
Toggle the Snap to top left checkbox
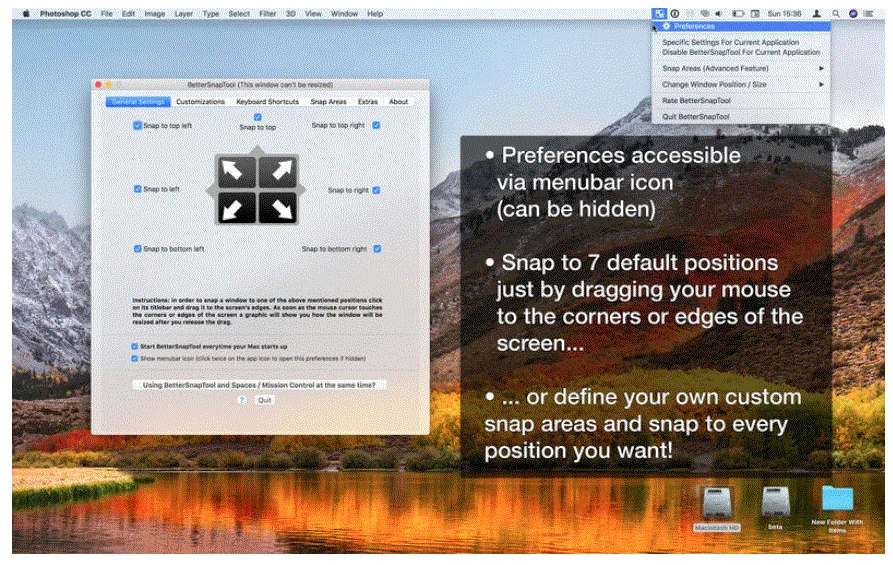click(137, 125)
